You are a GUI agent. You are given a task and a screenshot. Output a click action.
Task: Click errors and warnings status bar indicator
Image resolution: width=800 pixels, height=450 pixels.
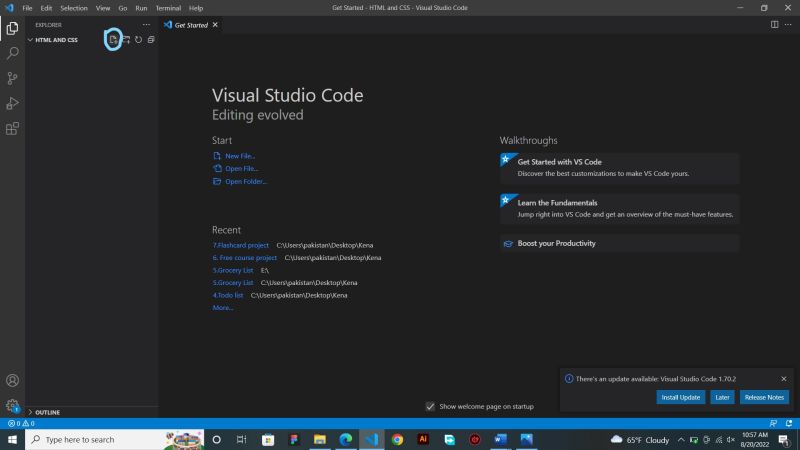[21, 423]
